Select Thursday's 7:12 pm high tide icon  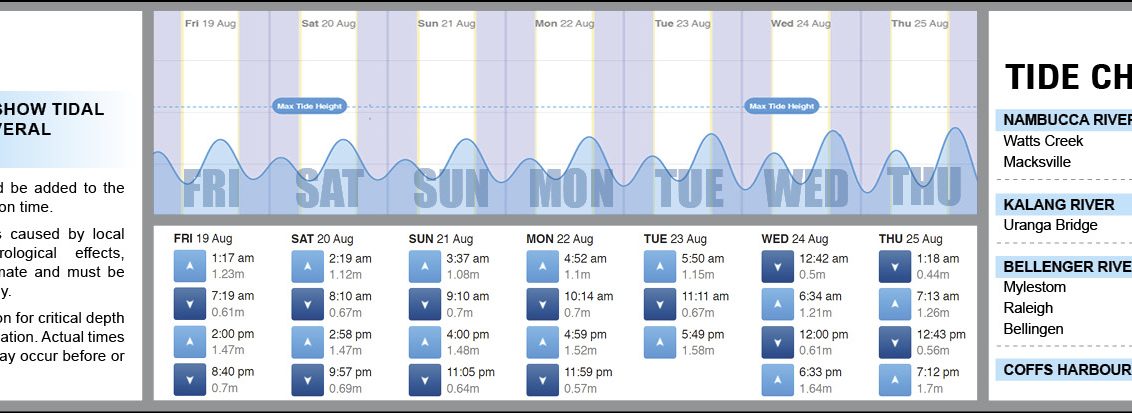point(895,379)
